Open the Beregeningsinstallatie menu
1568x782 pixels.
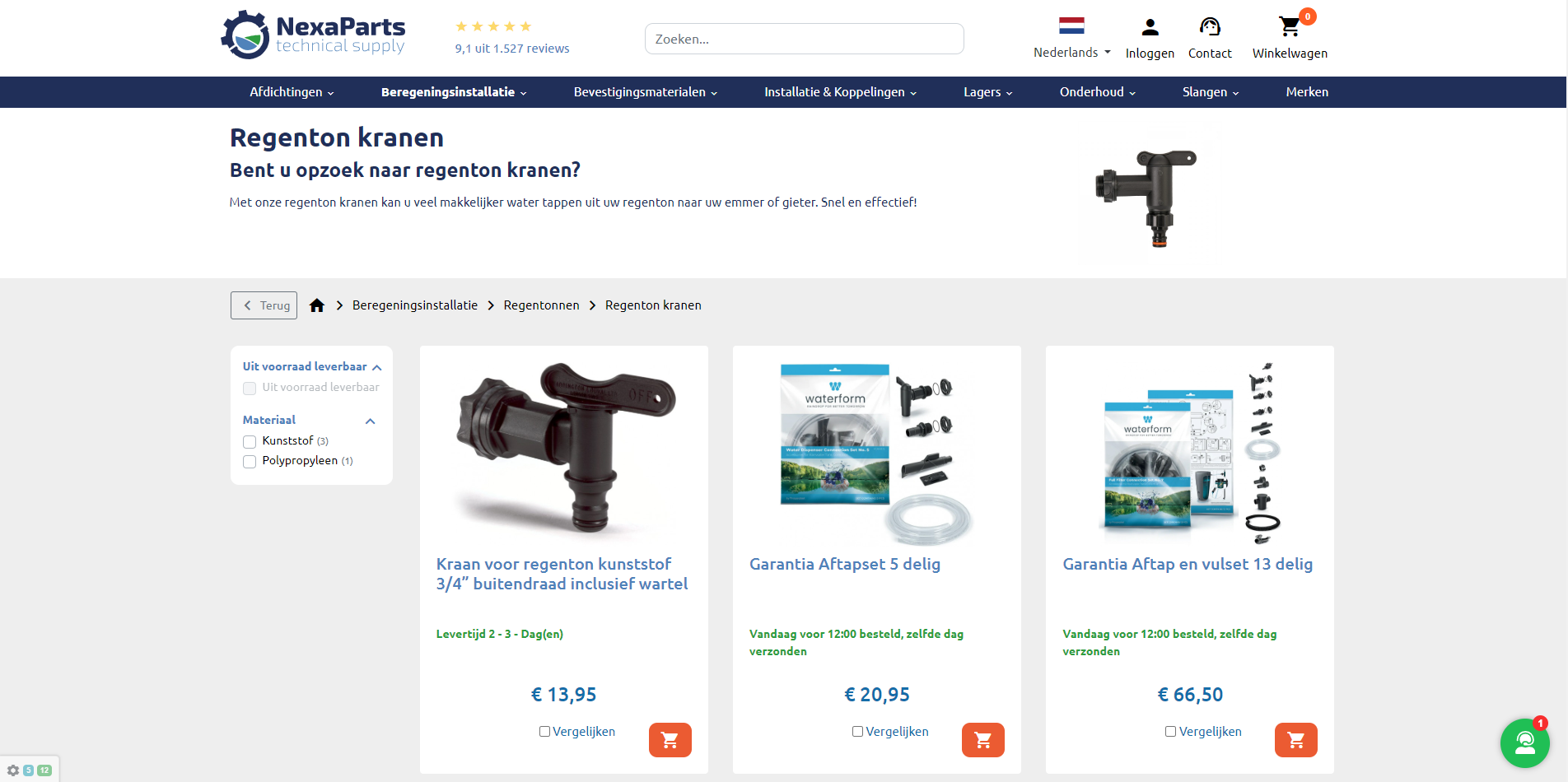click(454, 92)
